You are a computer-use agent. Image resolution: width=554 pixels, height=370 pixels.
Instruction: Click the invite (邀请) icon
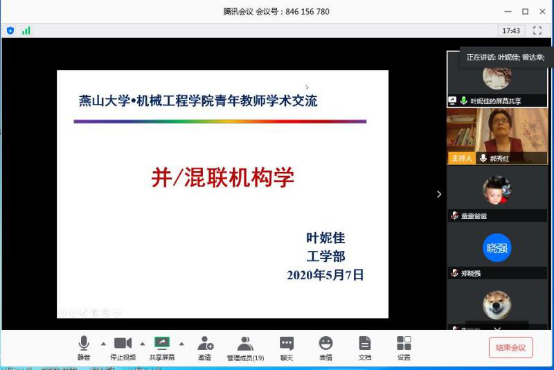tap(205, 347)
